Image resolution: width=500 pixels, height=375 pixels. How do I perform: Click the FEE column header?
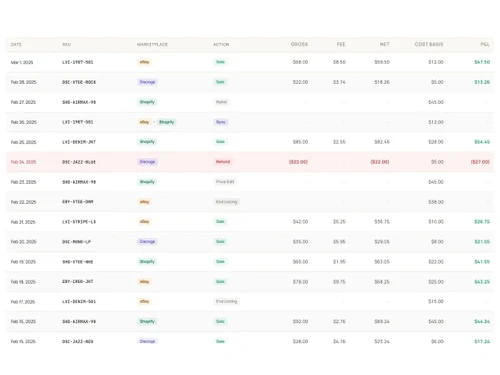pos(341,44)
